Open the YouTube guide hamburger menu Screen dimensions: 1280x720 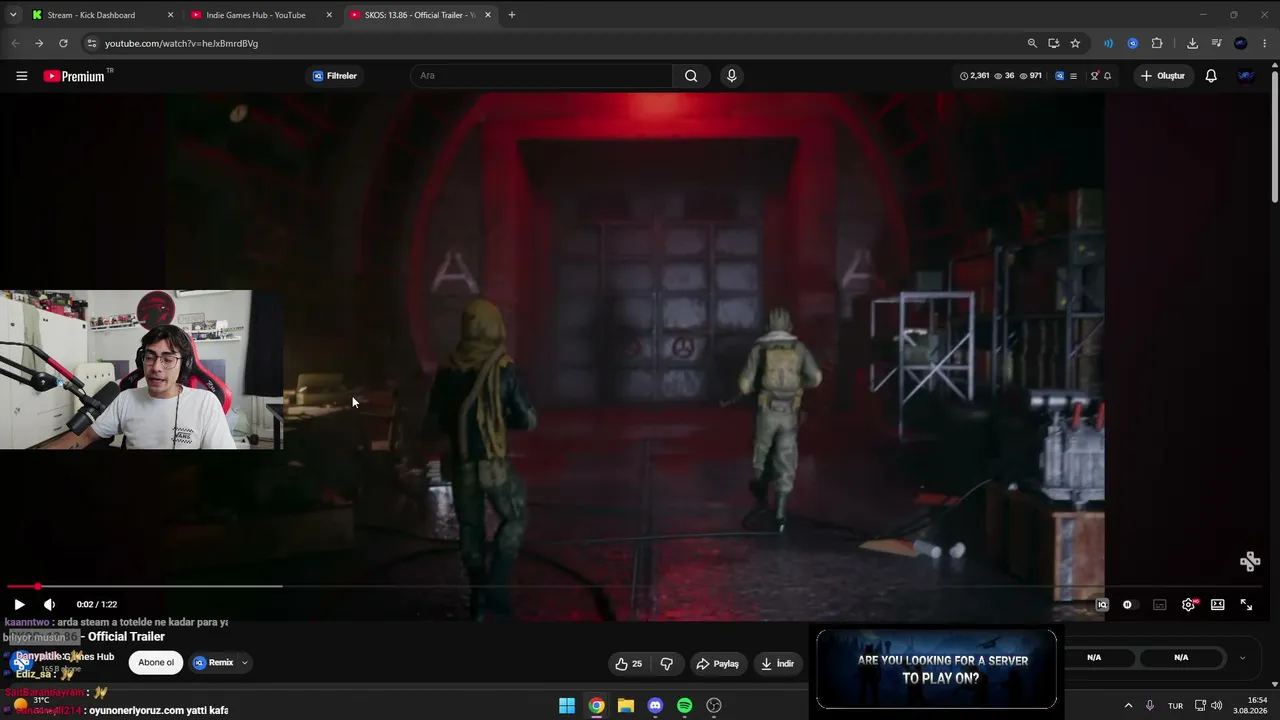[21, 76]
